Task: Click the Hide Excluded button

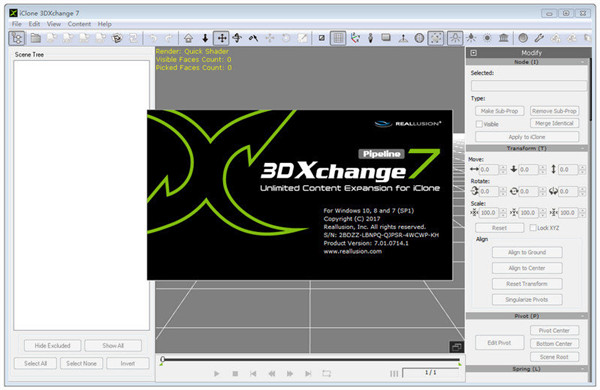Action: point(52,346)
